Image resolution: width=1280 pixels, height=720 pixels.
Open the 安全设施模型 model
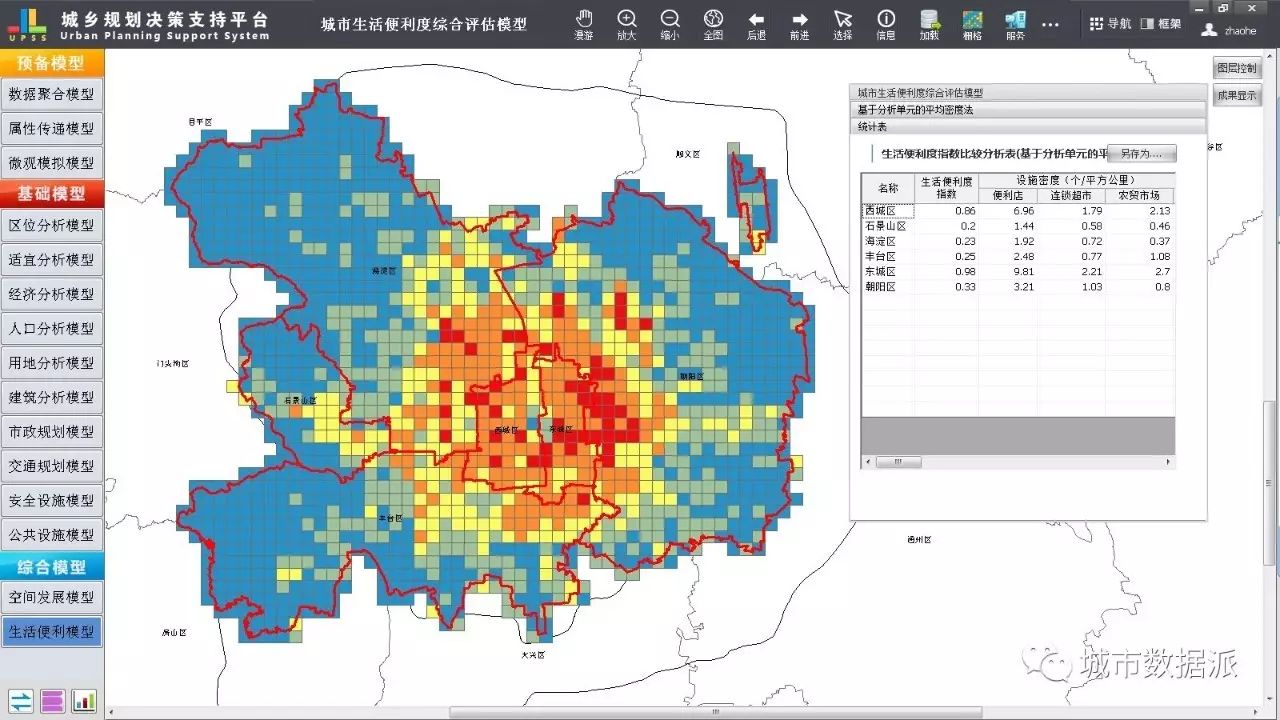(x=52, y=500)
